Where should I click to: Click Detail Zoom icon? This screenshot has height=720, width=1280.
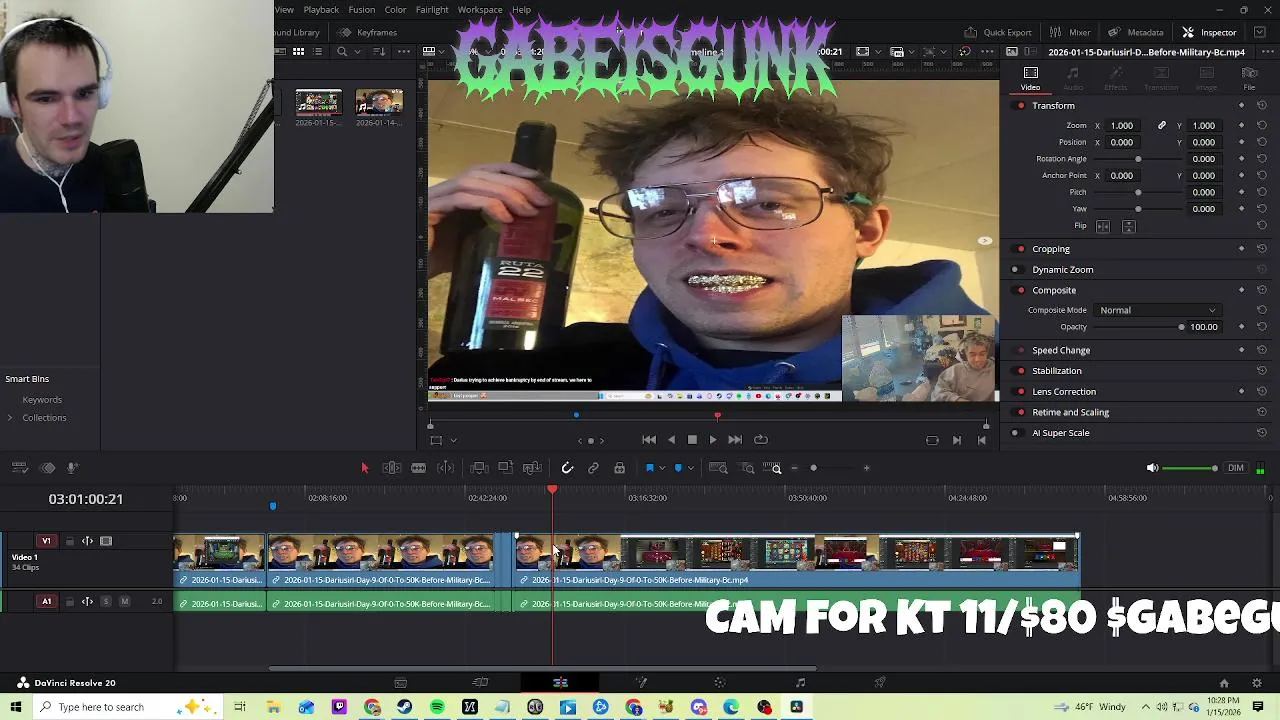pyautogui.click(x=747, y=468)
